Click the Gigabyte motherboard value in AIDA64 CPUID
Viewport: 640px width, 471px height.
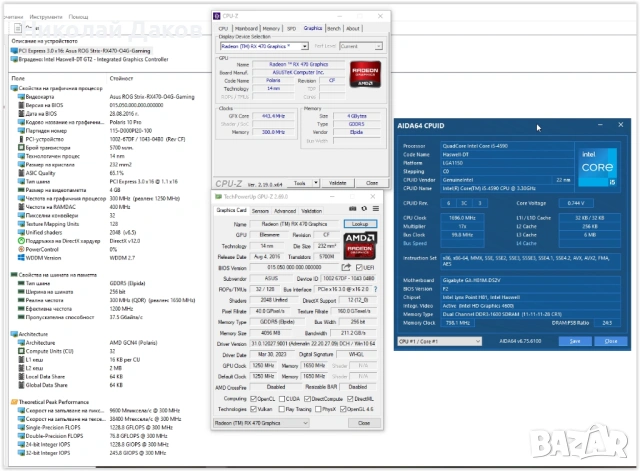coord(530,280)
